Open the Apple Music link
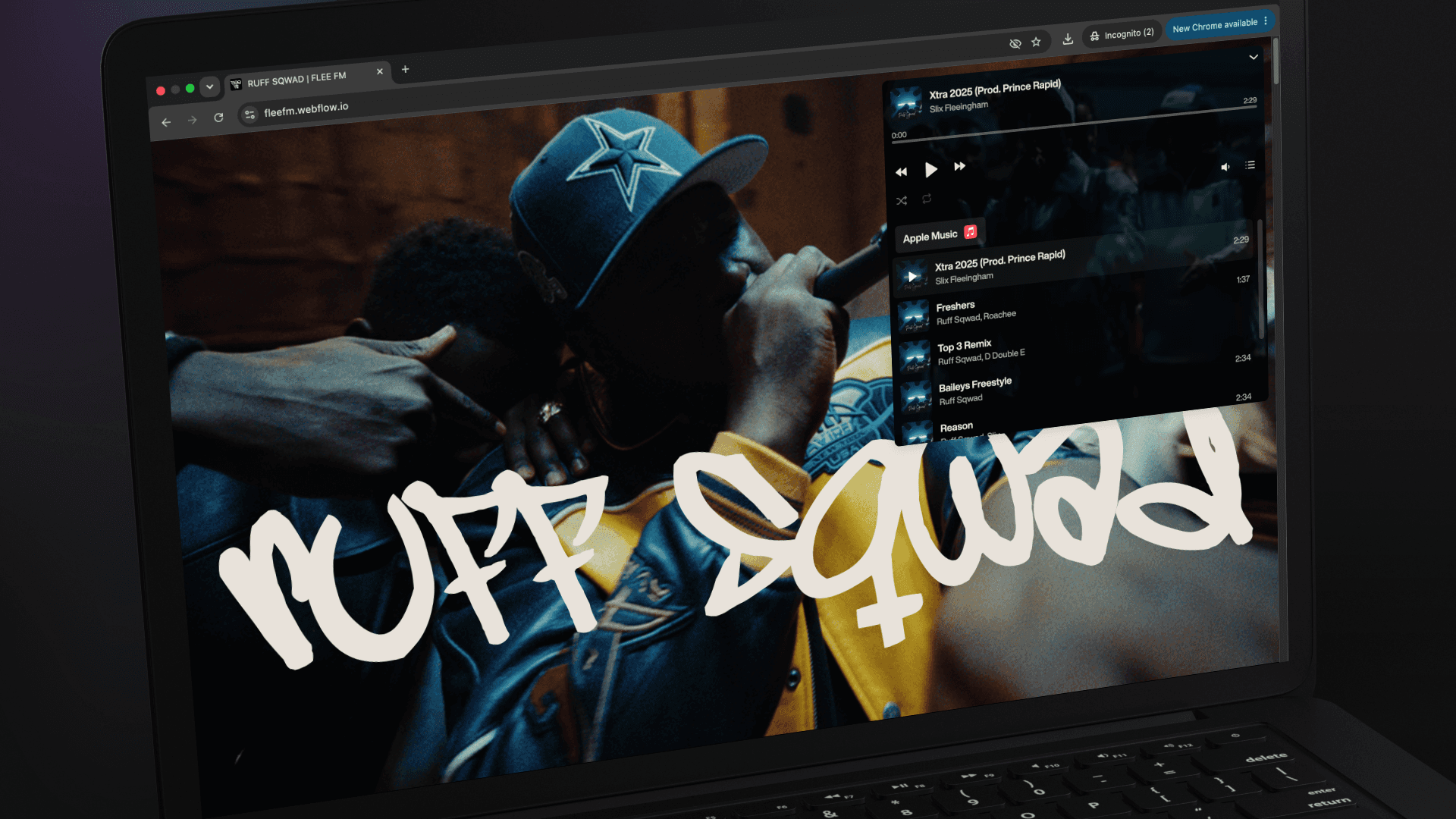1456x819 pixels. click(x=940, y=235)
